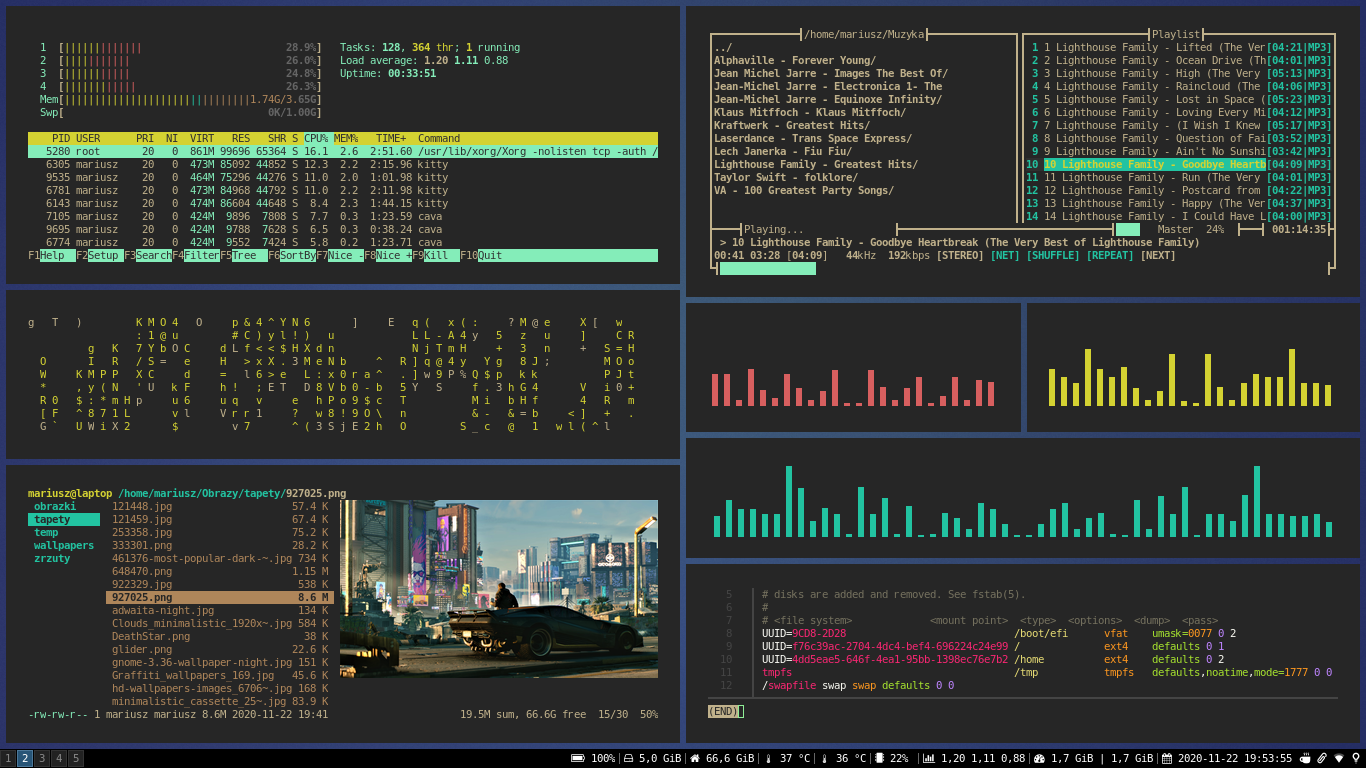Image resolution: width=1366 pixels, height=768 pixels.
Task: Click the battery status icon
Action: click(580, 758)
